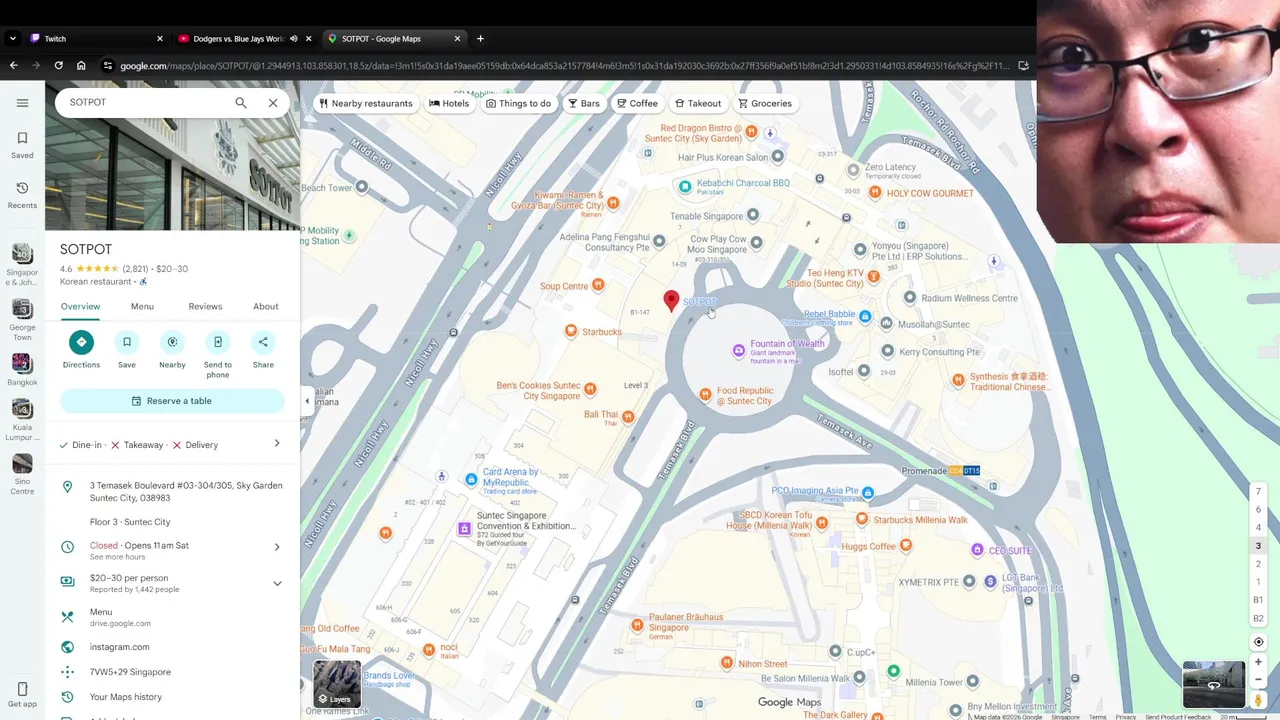Select floor level 2
Viewport: 1280px width, 720px height.
[1258, 564]
